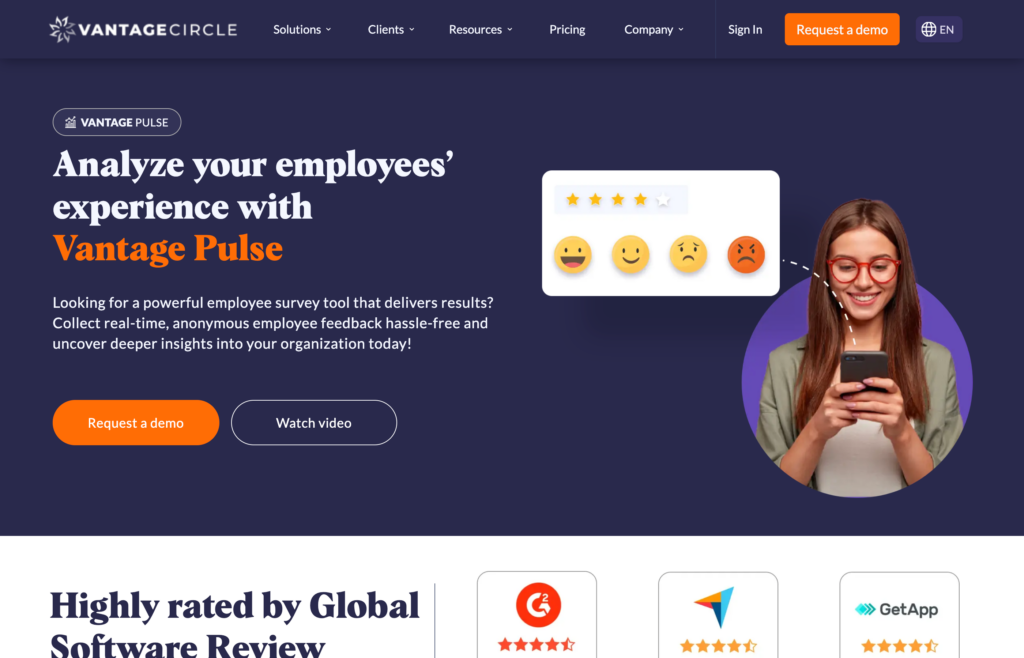Viewport: 1024px width, 658px height.
Task: Expand the Clients dropdown menu
Action: (391, 29)
